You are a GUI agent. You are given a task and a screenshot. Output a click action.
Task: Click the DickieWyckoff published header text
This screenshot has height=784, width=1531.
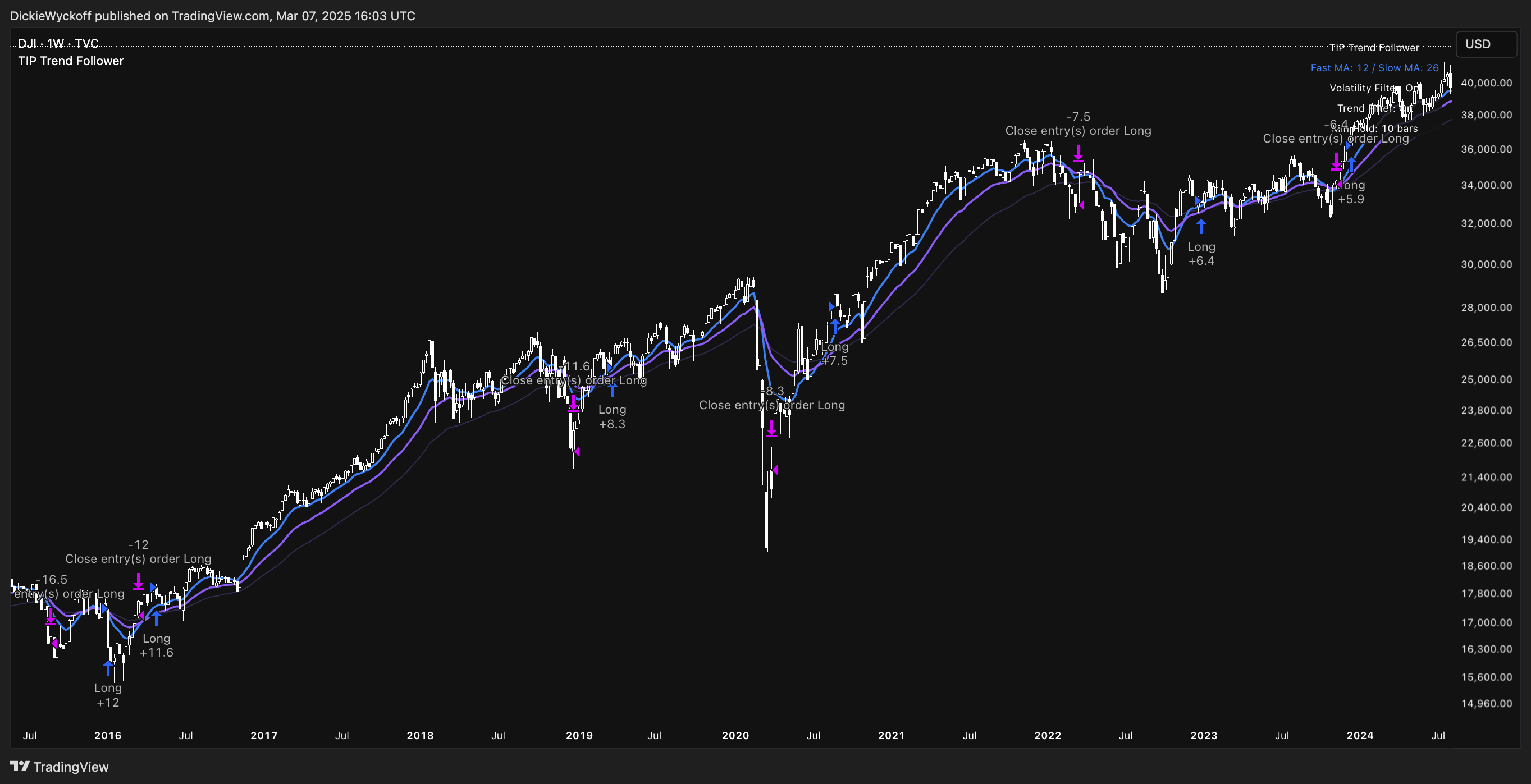tap(212, 16)
